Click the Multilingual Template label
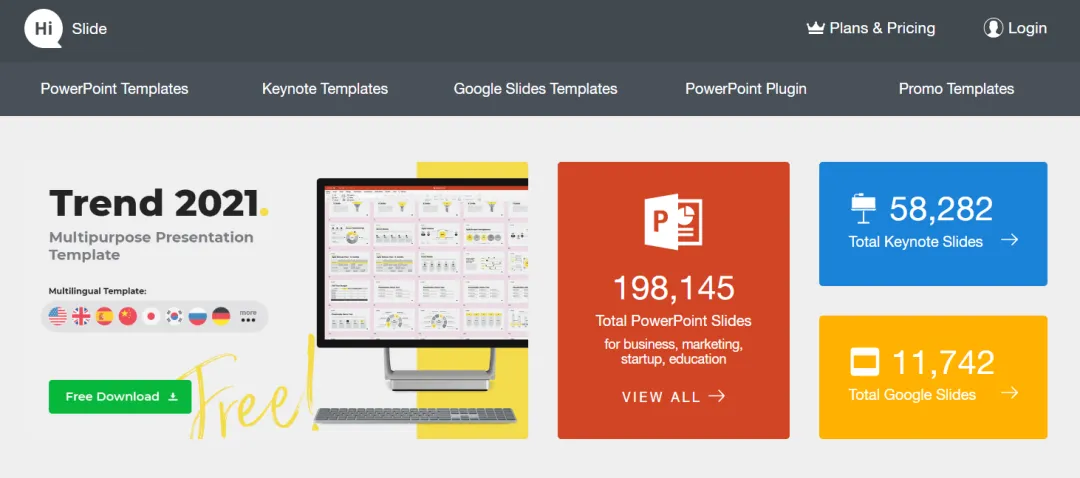 click(x=97, y=291)
